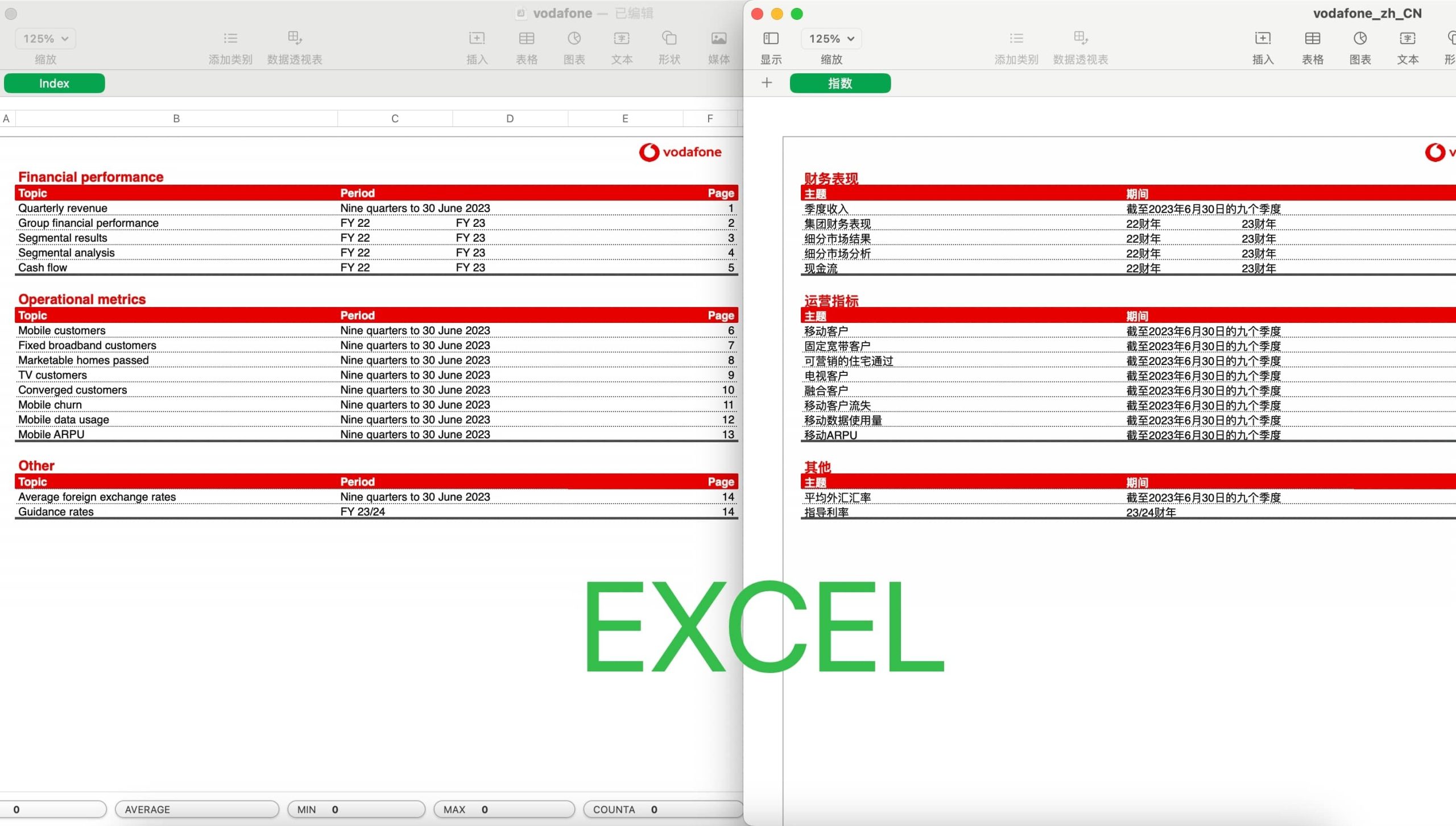
Task: Click 插入 insert icon in vodafone window
Action: (477, 38)
